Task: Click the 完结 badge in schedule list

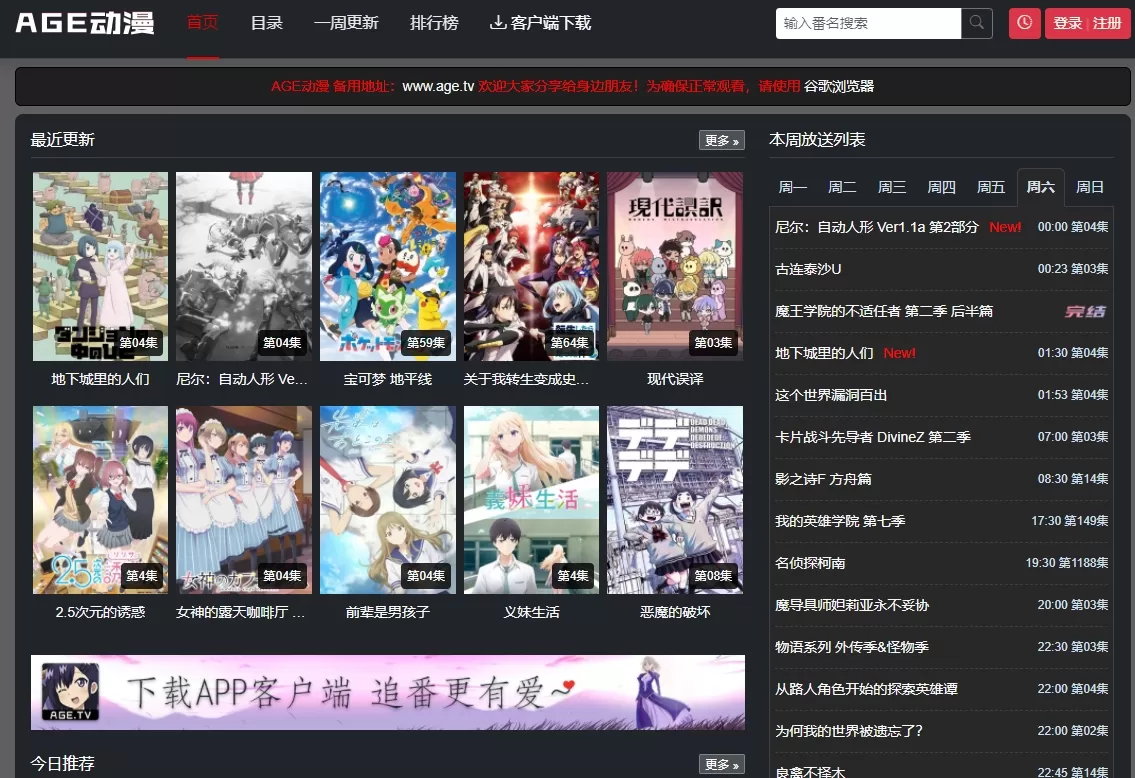Action: click(1085, 312)
